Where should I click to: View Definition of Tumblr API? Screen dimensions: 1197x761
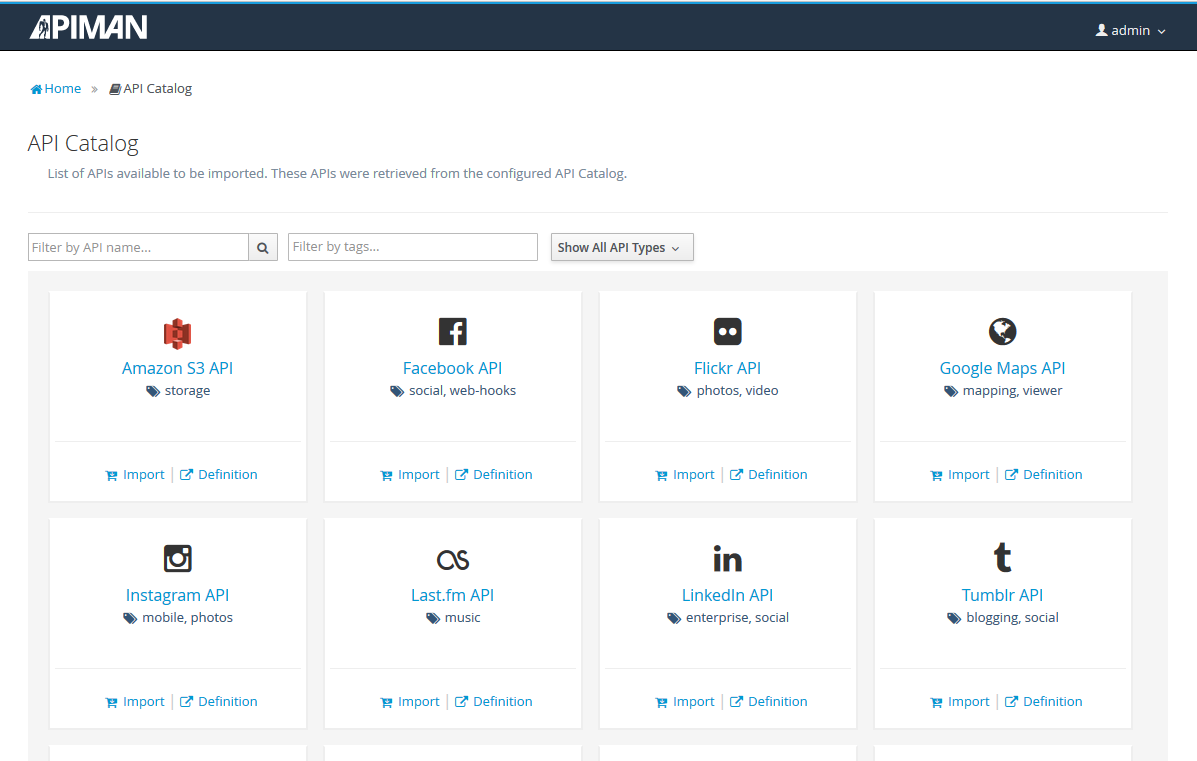coord(1044,701)
